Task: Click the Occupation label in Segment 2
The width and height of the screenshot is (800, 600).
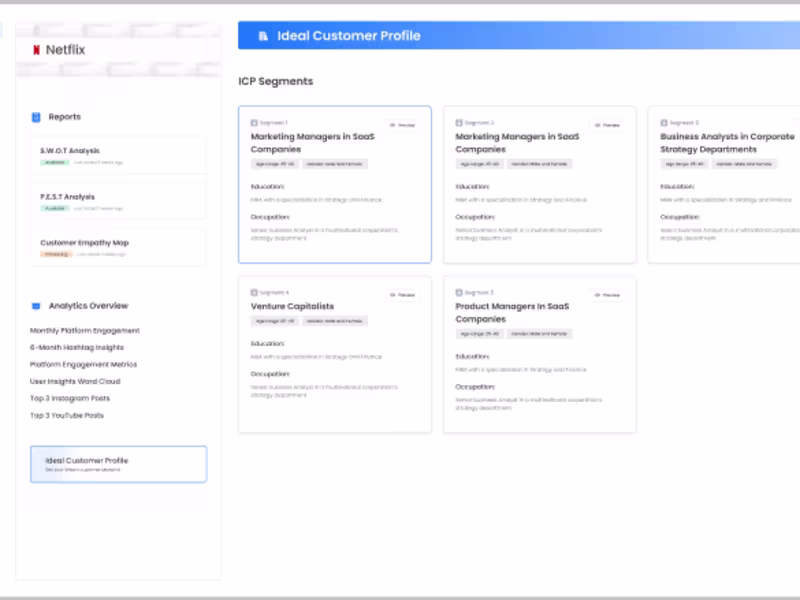Action: pyautogui.click(x=475, y=217)
